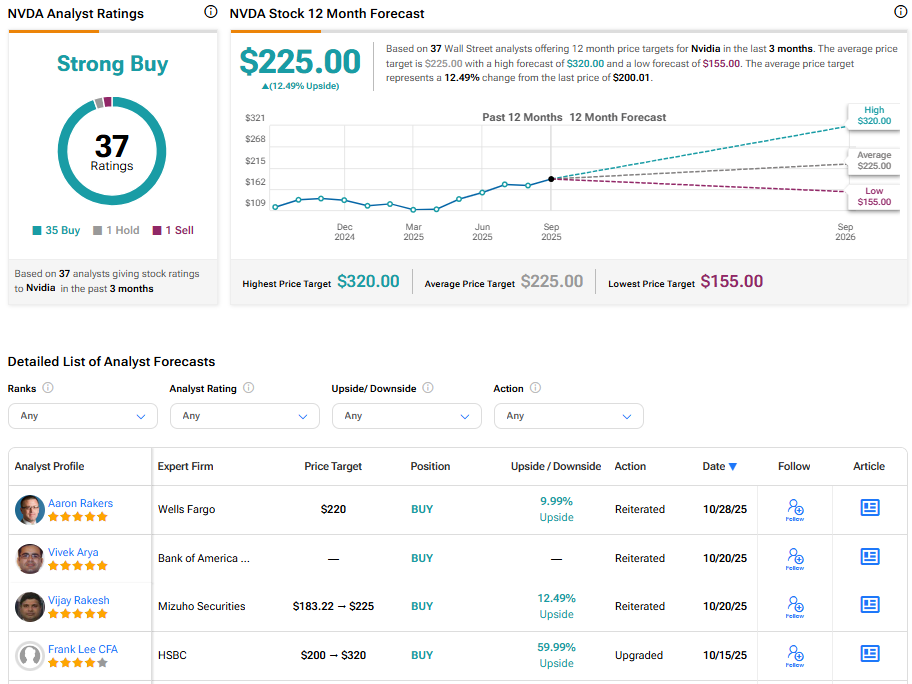Open the article for Wells Fargo rating
This screenshot has width=912, height=684.
[869, 508]
